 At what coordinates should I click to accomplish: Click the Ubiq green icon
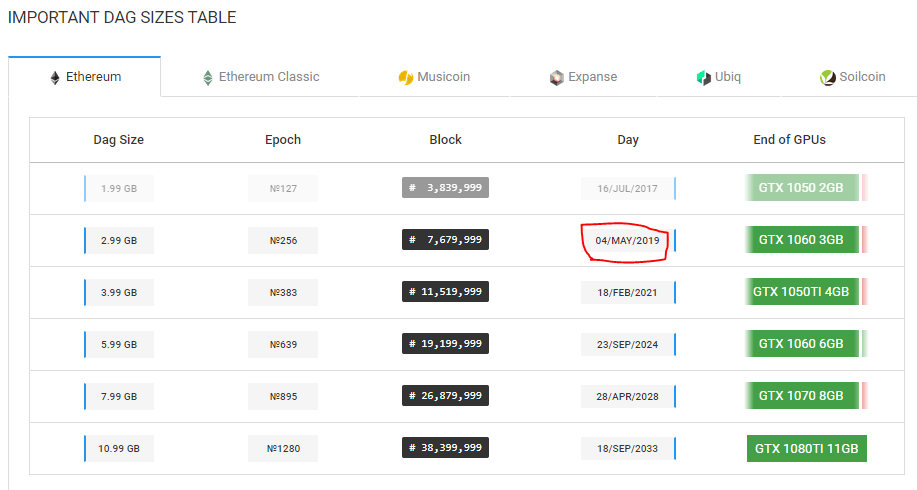[704, 78]
